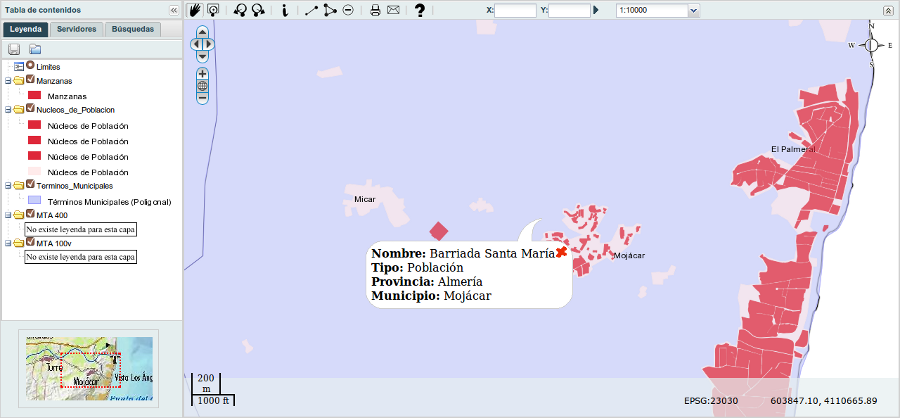This screenshot has height=418, width=900.
Task: Toggle the Nucleos_de_Poblacion layer checkbox
Action: coord(30,108)
